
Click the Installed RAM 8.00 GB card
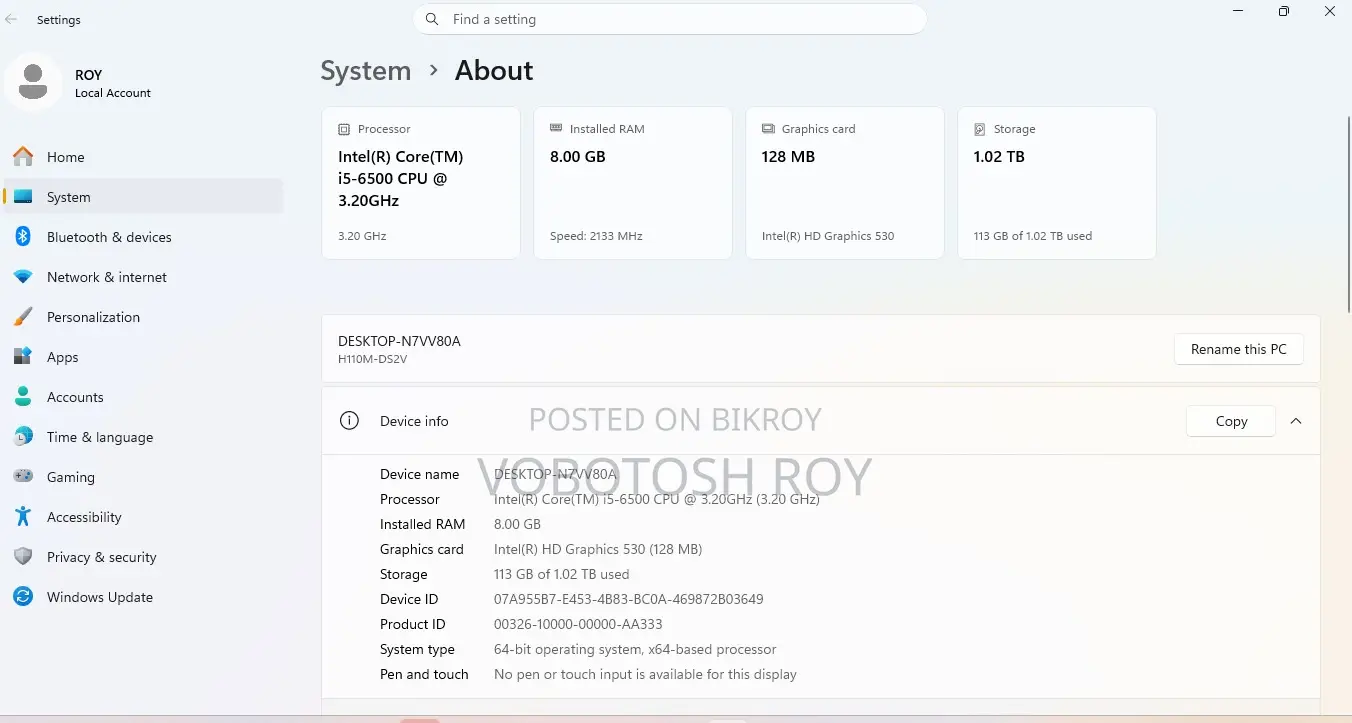click(x=633, y=183)
